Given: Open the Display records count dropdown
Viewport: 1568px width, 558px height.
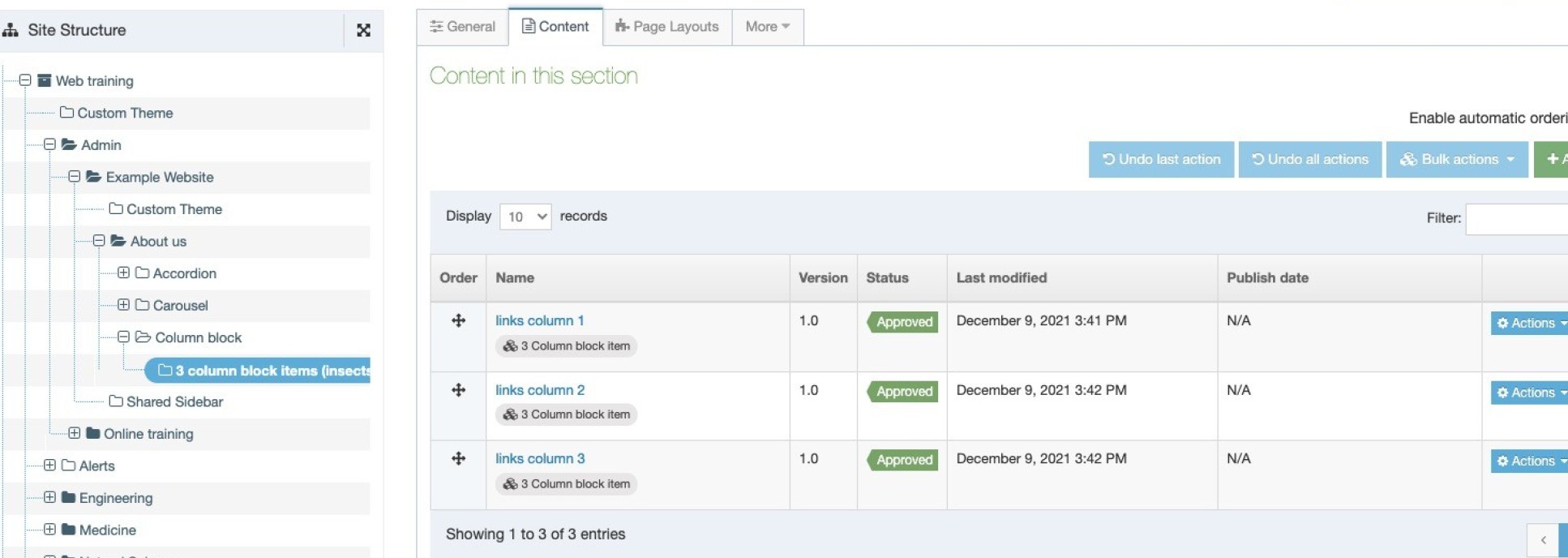Looking at the screenshot, I should 525,217.
